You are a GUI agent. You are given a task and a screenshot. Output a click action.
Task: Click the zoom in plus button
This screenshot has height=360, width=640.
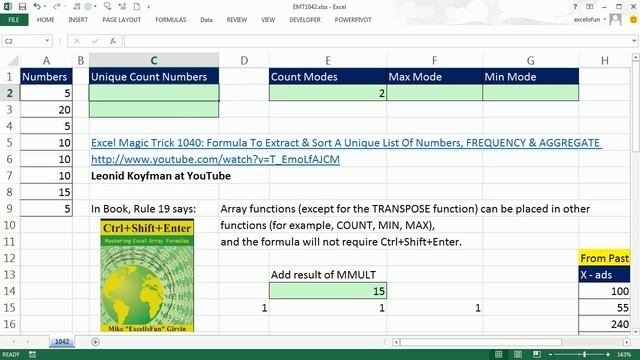coord(608,355)
